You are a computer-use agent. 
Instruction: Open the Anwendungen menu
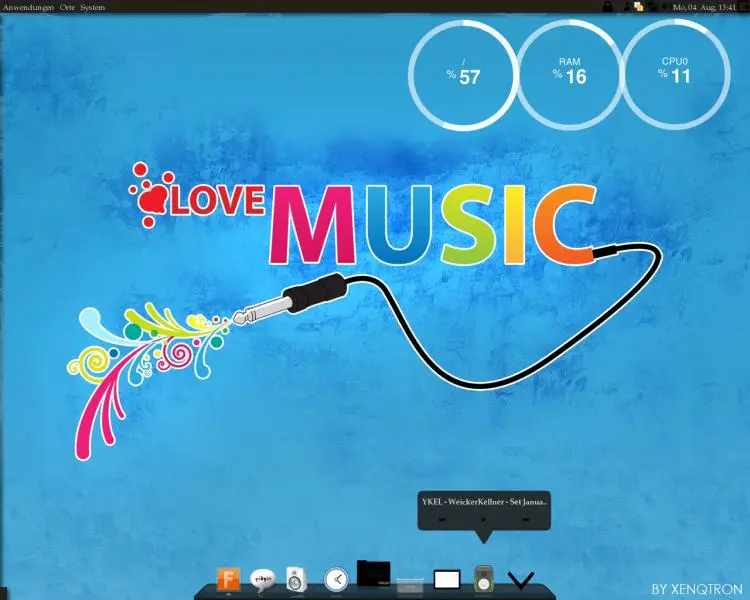[x=29, y=6]
